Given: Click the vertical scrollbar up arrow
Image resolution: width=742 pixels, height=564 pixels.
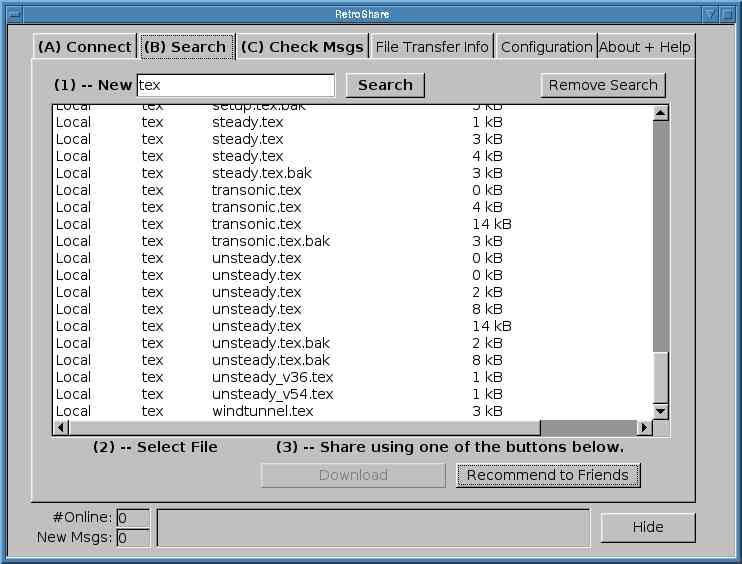Looking at the screenshot, I should click(x=660, y=113).
